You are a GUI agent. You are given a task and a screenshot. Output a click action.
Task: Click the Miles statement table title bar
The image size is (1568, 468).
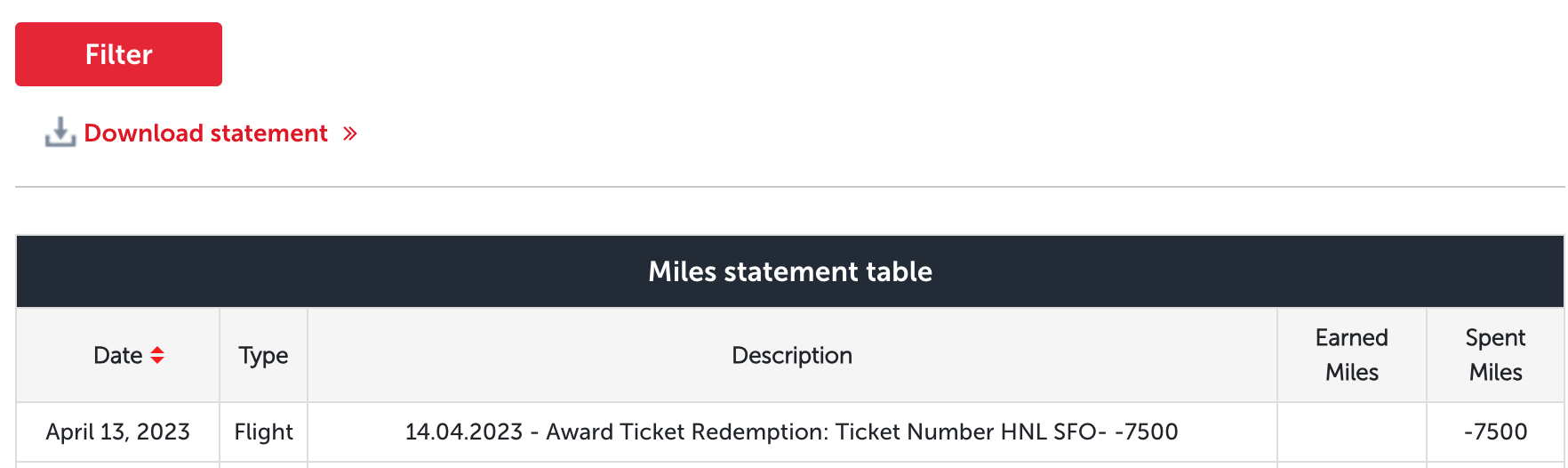pos(790,271)
